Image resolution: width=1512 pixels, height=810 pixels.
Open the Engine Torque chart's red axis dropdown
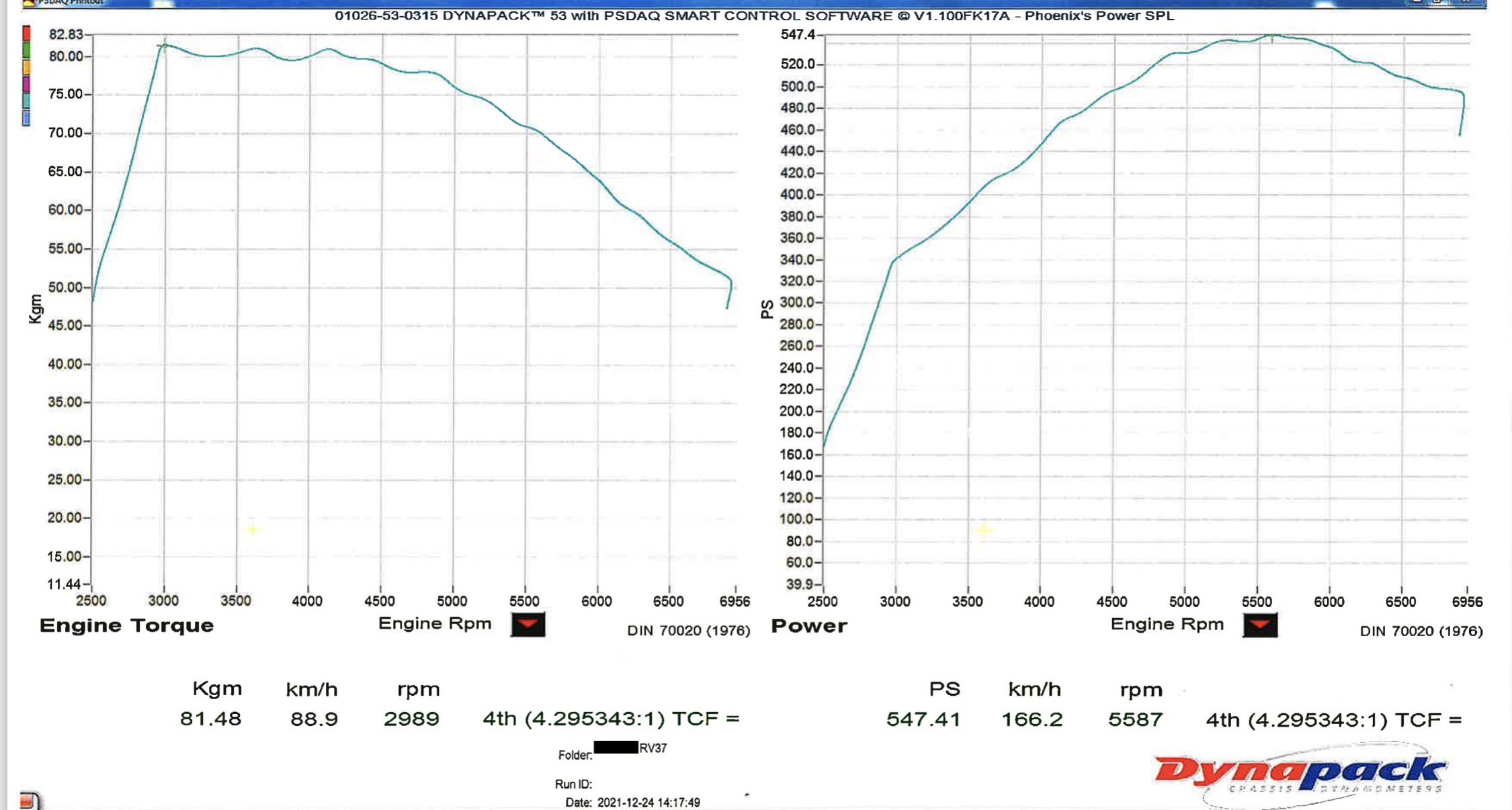click(528, 625)
